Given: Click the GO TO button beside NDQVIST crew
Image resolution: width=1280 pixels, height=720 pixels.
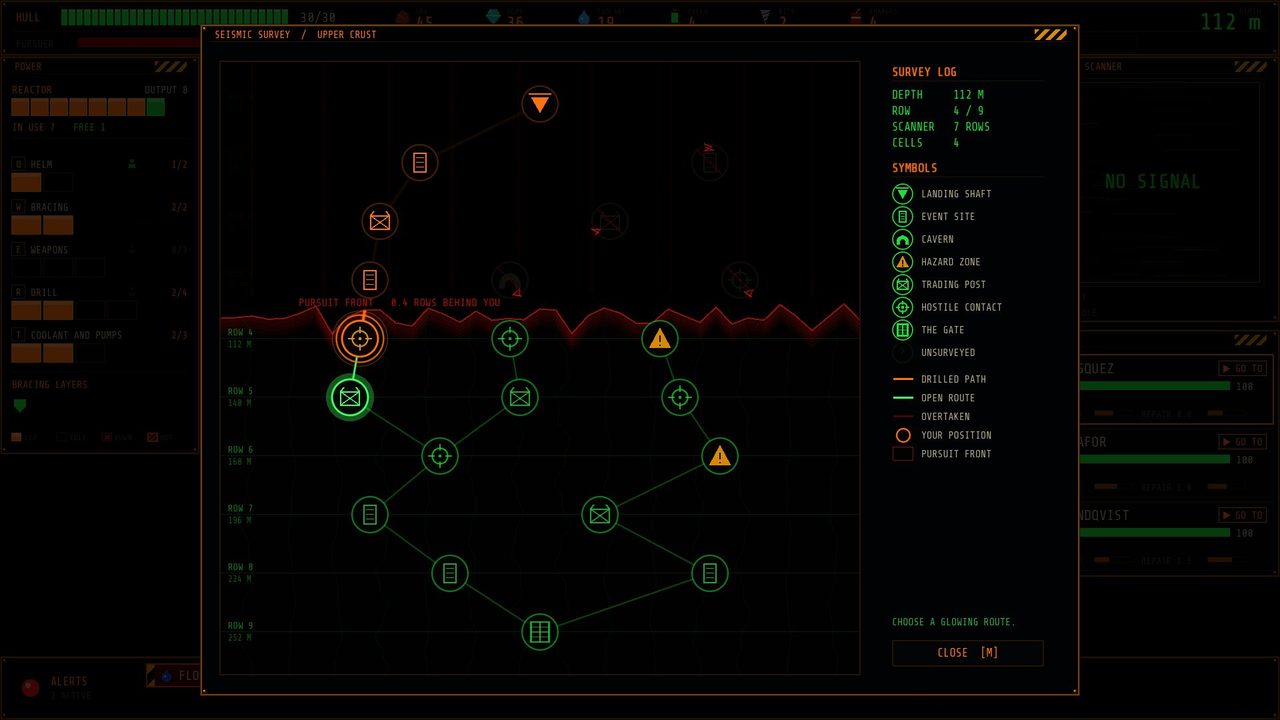Looking at the screenshot, I should click(x=1242, y=515).
